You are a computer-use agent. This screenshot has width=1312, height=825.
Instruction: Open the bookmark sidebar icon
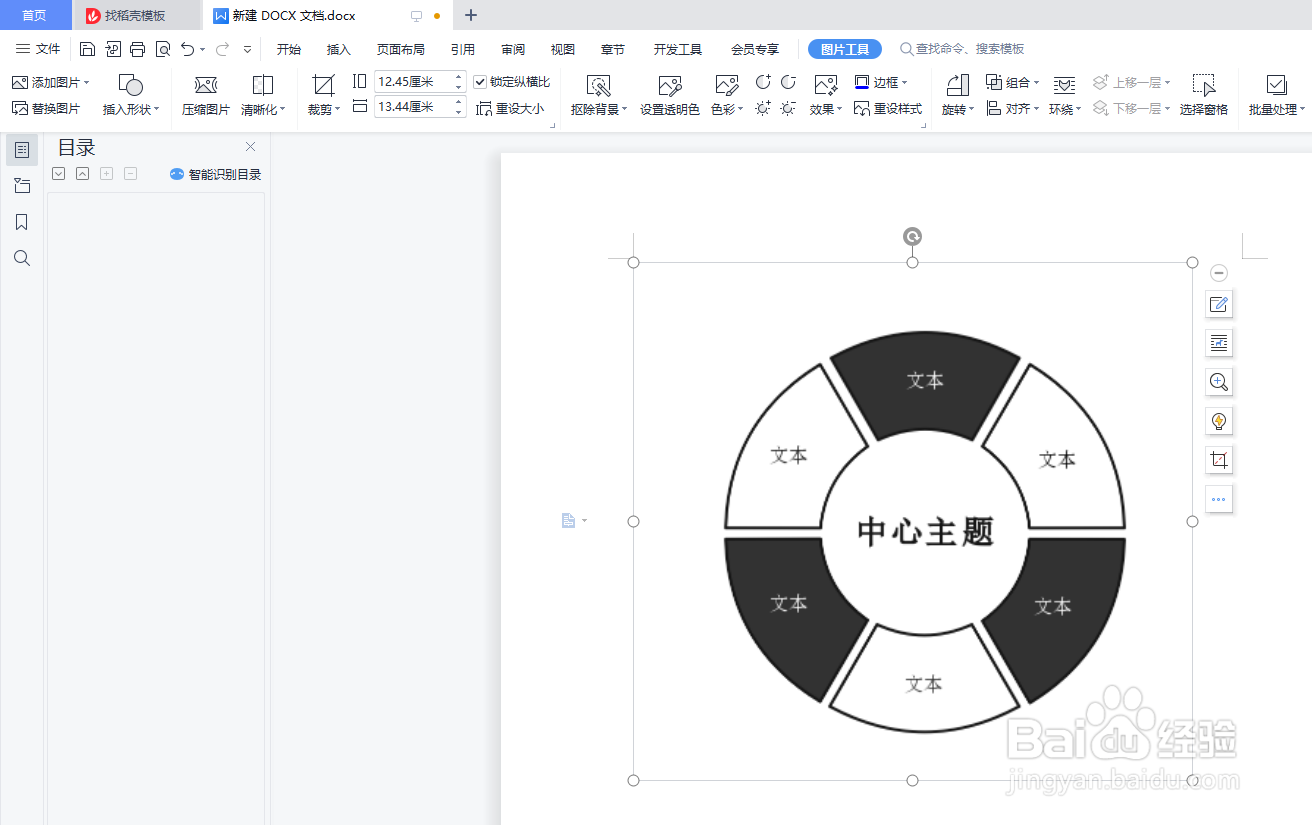[x=22, y=222]
